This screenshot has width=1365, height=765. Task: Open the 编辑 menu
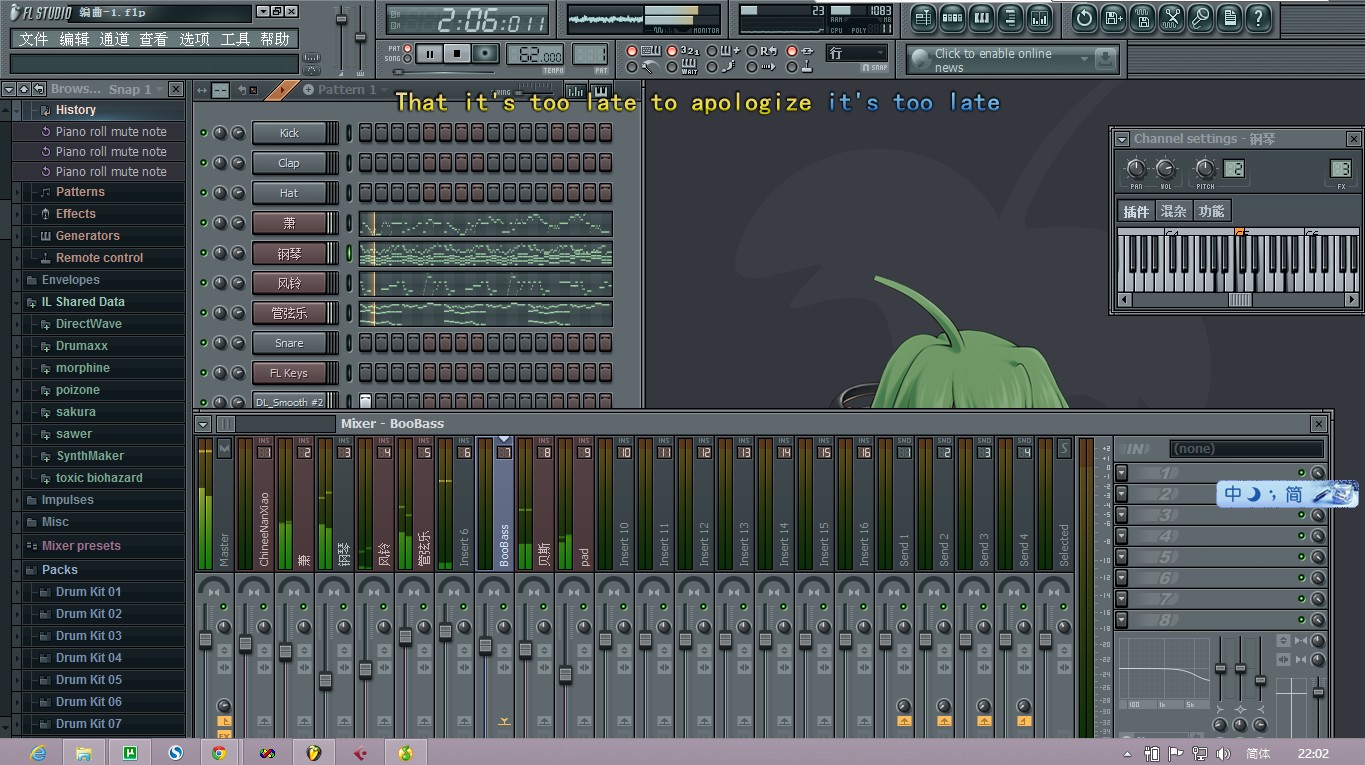coord(74,39)
